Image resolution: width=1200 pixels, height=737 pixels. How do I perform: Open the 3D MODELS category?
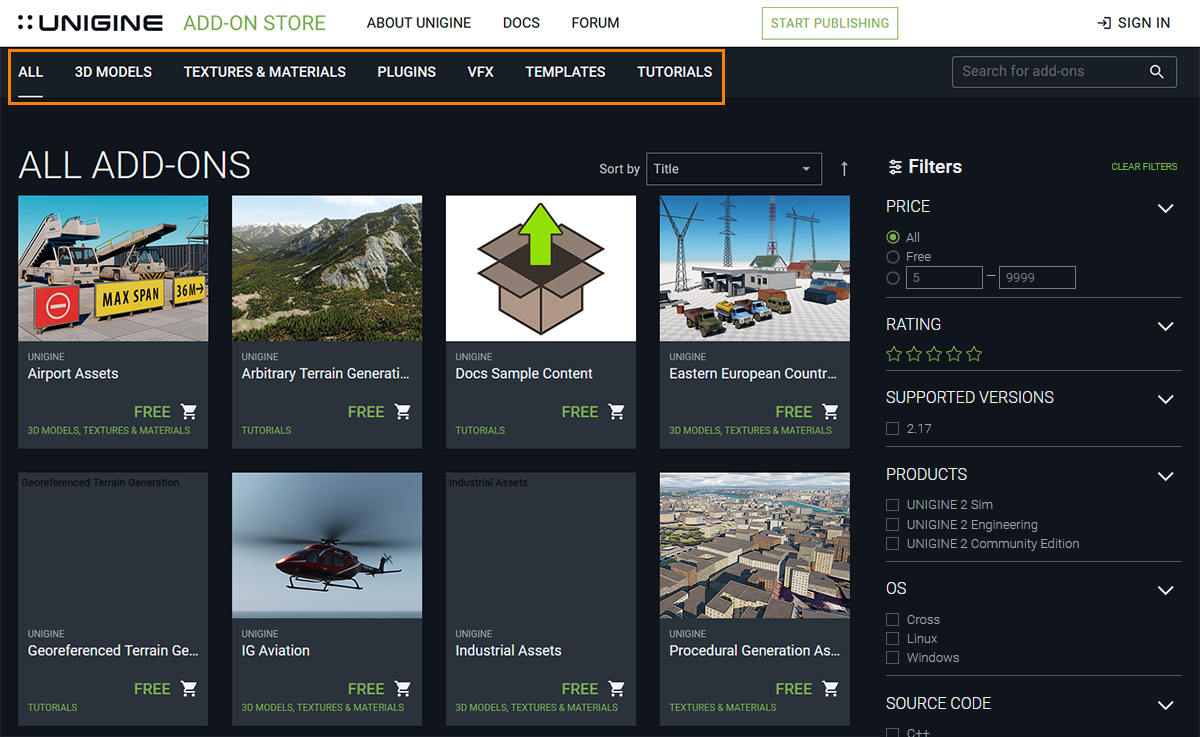point(113,72)
